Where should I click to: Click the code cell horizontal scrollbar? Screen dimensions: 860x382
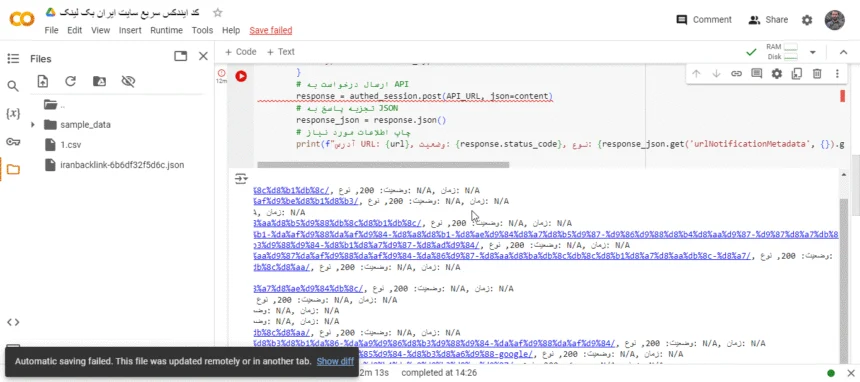pyautogui.click(x=383, y=165)
